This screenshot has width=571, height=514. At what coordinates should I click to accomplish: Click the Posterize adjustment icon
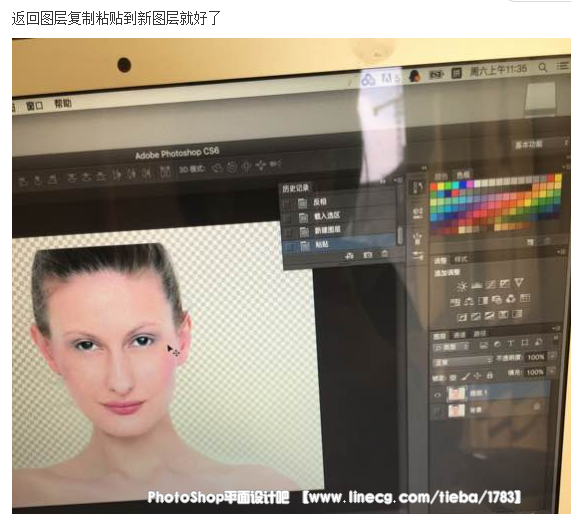point(476,317)
